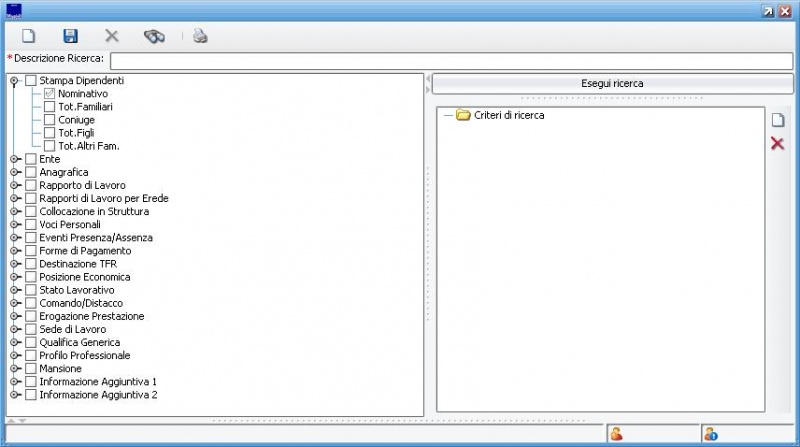800x447 pixels.
Task: Click the orange user icon in status bar
Action: pyautogui.click(x=617, y=434)
